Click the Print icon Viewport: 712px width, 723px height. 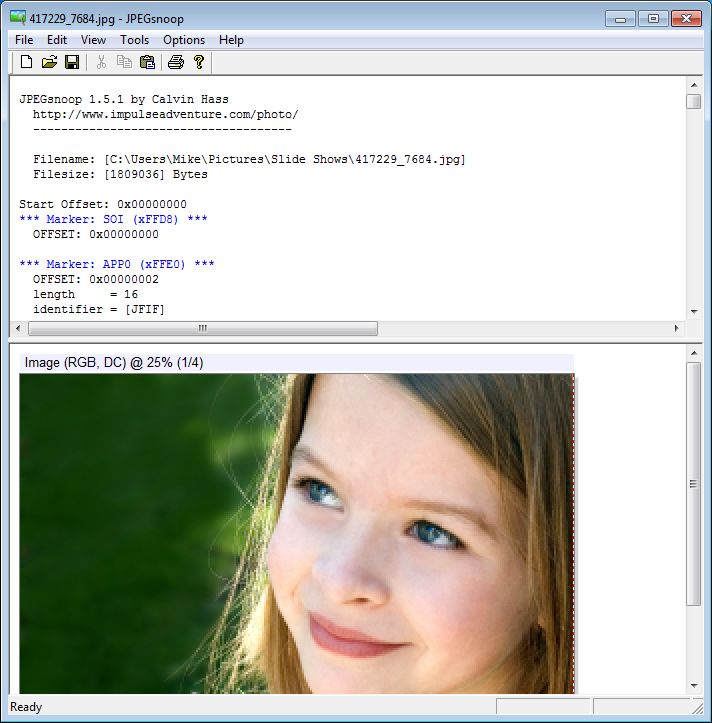(176, 62)
